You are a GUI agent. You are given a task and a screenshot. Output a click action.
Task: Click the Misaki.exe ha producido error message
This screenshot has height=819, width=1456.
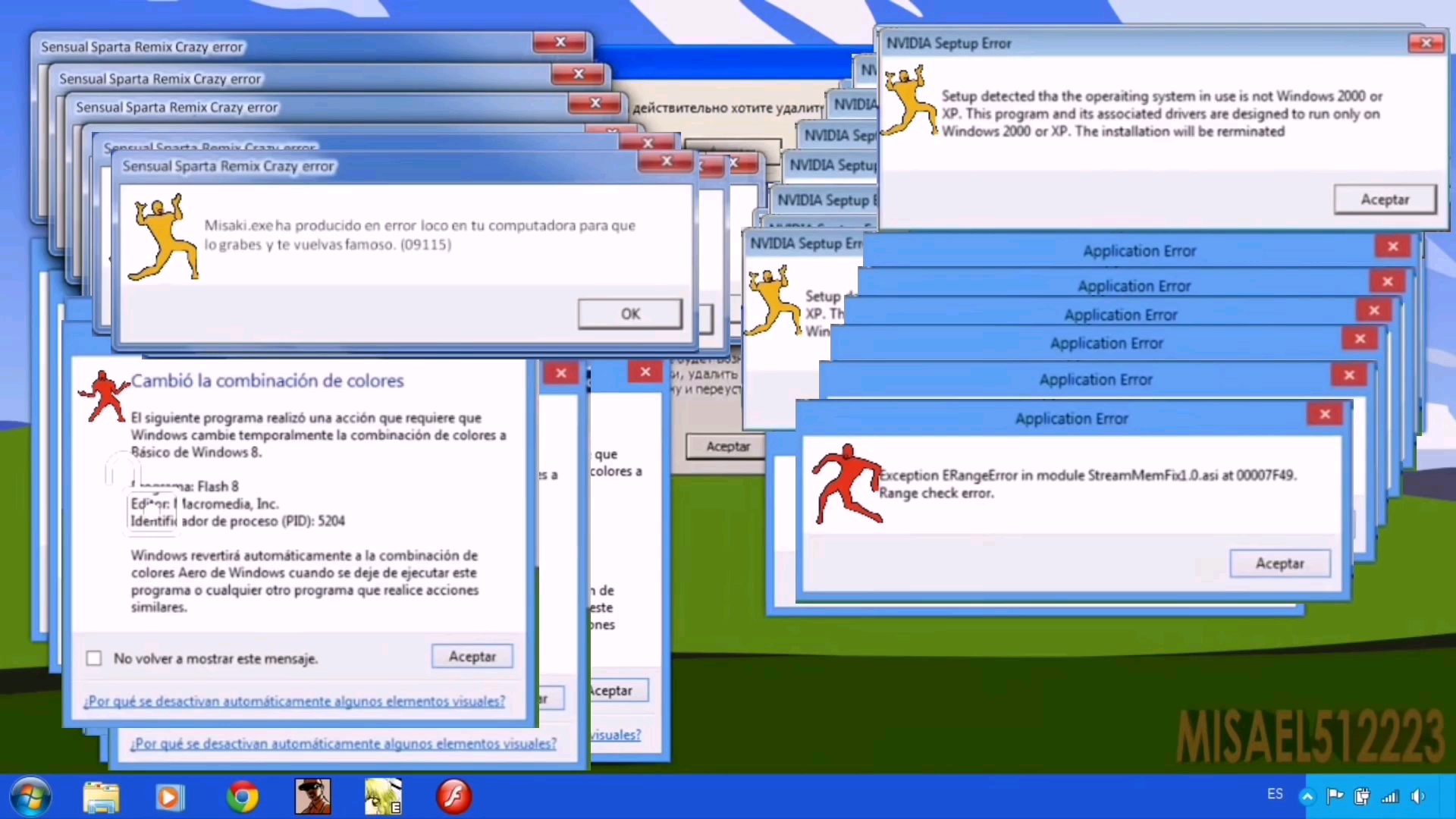pyautogui.click(x=419, y=235)
